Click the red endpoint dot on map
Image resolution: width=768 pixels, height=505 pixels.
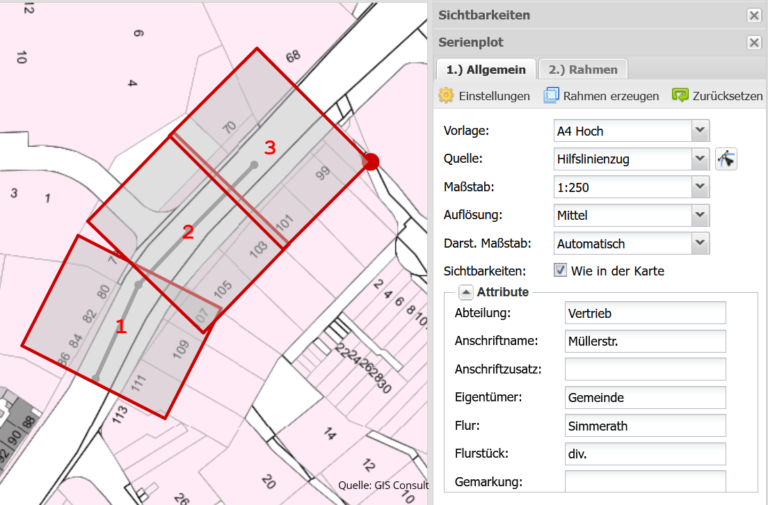click(371, 162)
